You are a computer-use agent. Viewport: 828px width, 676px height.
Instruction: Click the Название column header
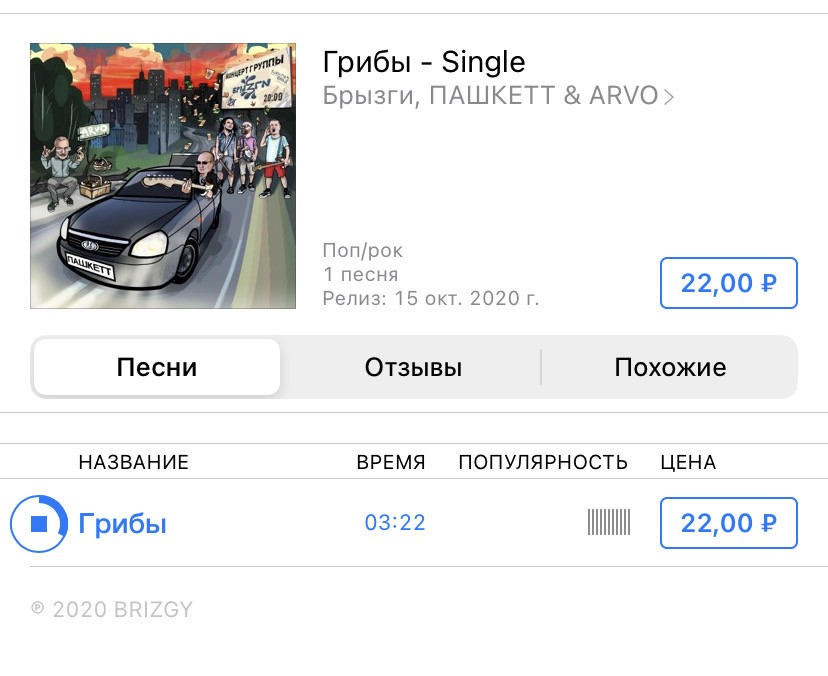(x=134, y=462)
